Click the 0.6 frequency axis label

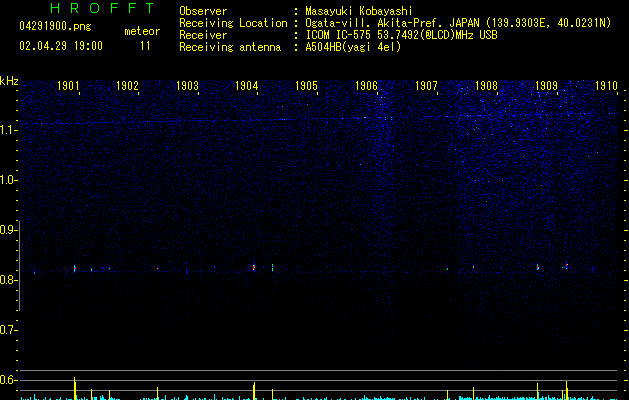click(x=8, y=380)
